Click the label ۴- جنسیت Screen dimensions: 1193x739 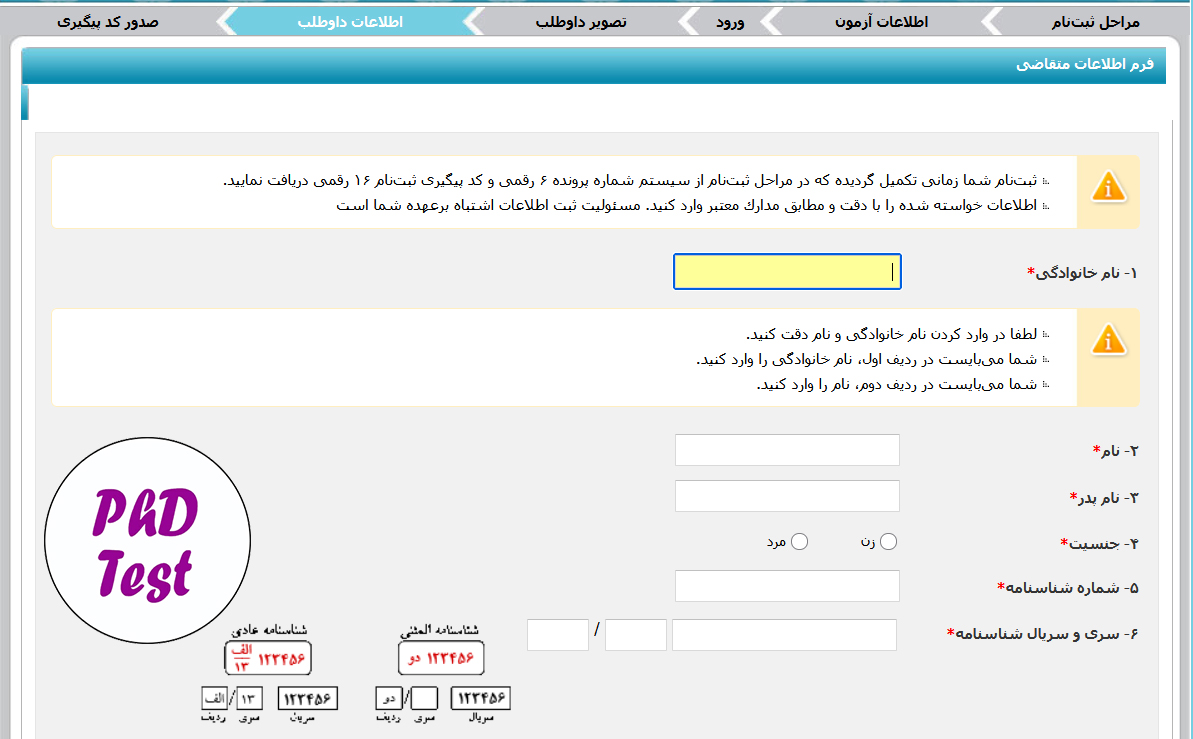1099,543
